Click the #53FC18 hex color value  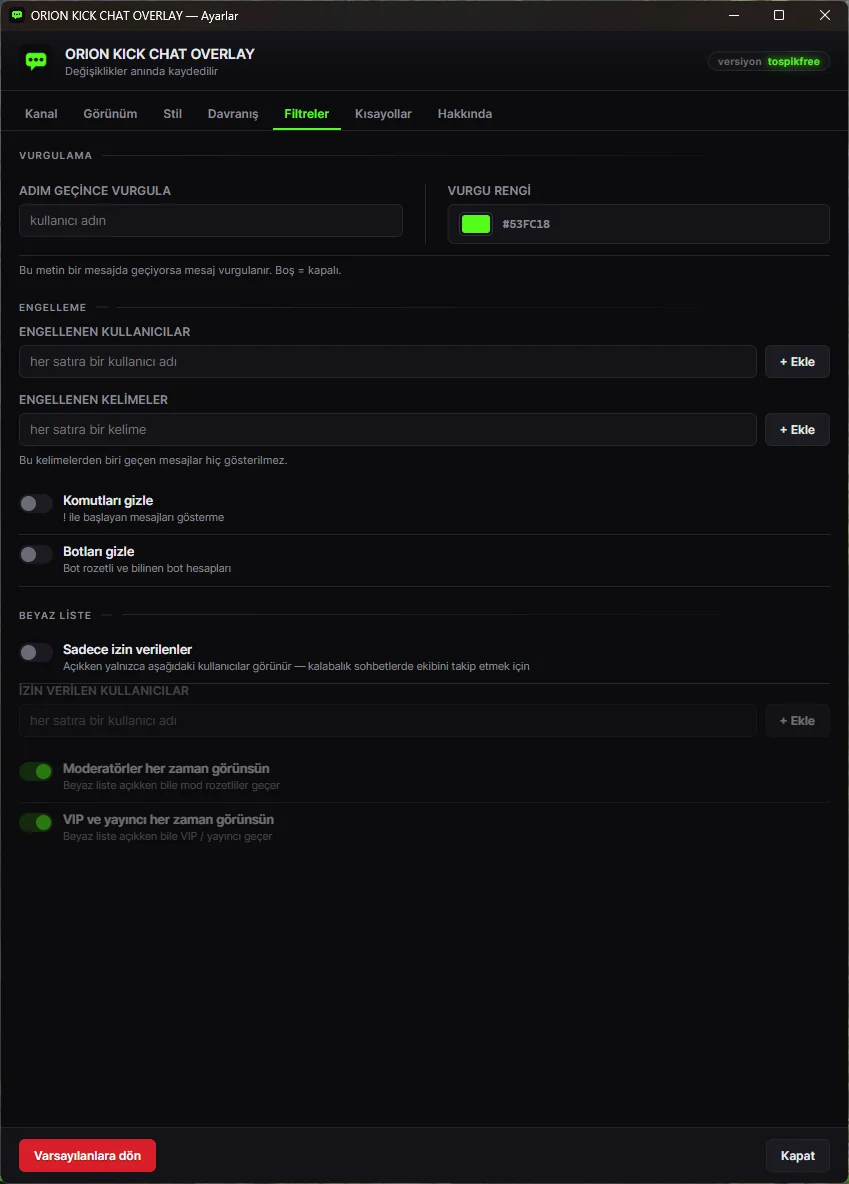[526, 224]
